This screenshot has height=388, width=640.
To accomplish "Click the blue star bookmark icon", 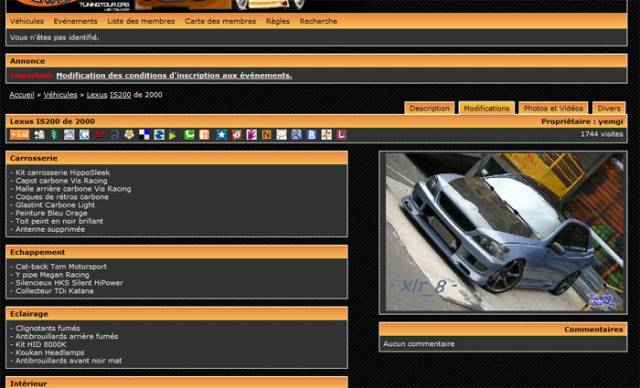I will (x=221, y=135).
